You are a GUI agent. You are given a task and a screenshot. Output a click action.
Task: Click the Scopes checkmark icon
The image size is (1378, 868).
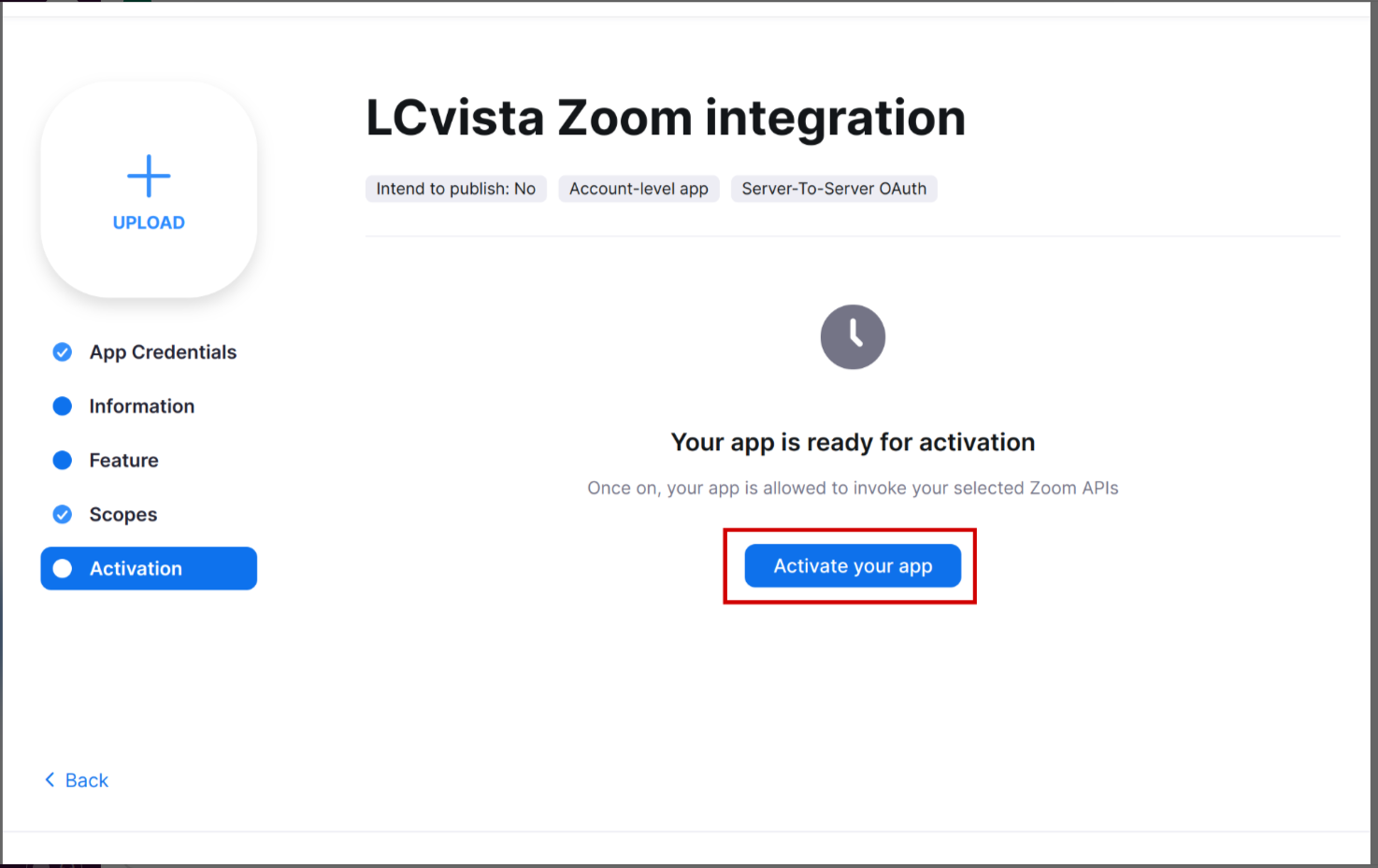[x=63, y=515]
